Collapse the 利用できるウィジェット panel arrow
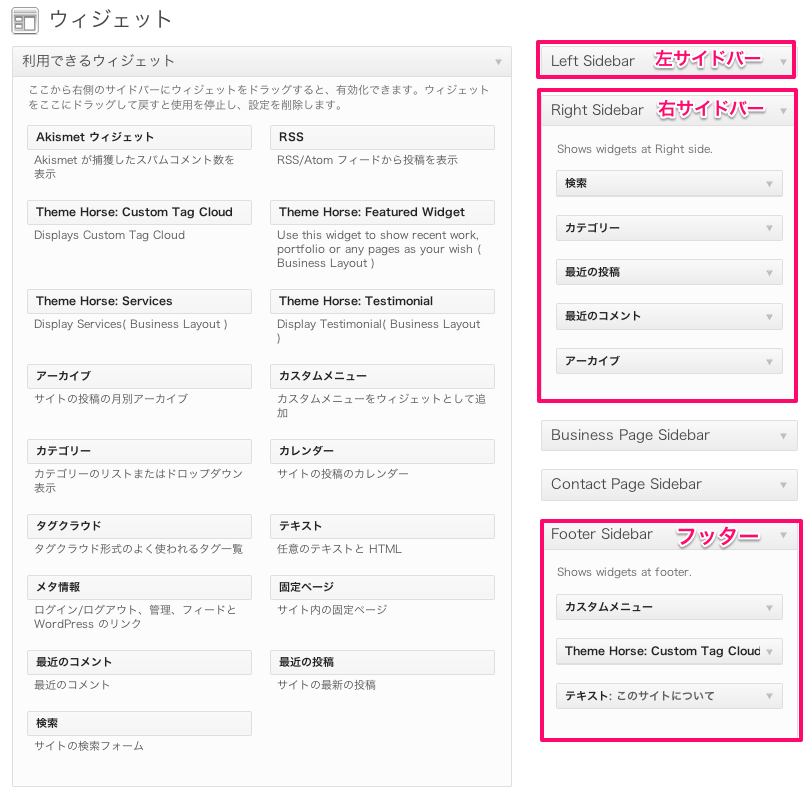This screenshot has height=804, width=809. 498,62
